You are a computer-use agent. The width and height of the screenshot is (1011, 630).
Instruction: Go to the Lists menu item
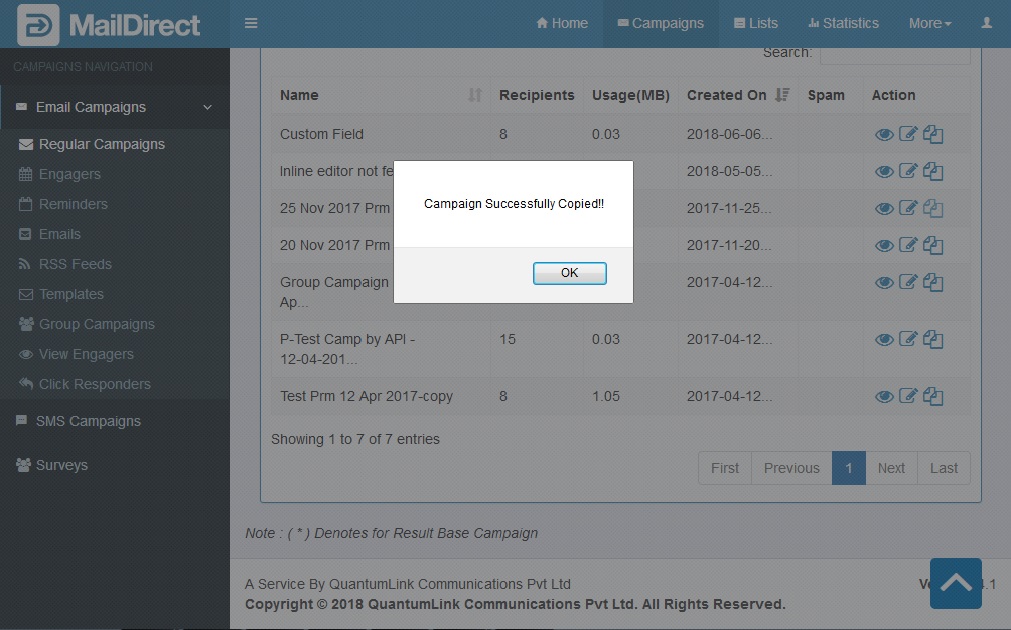755,23
